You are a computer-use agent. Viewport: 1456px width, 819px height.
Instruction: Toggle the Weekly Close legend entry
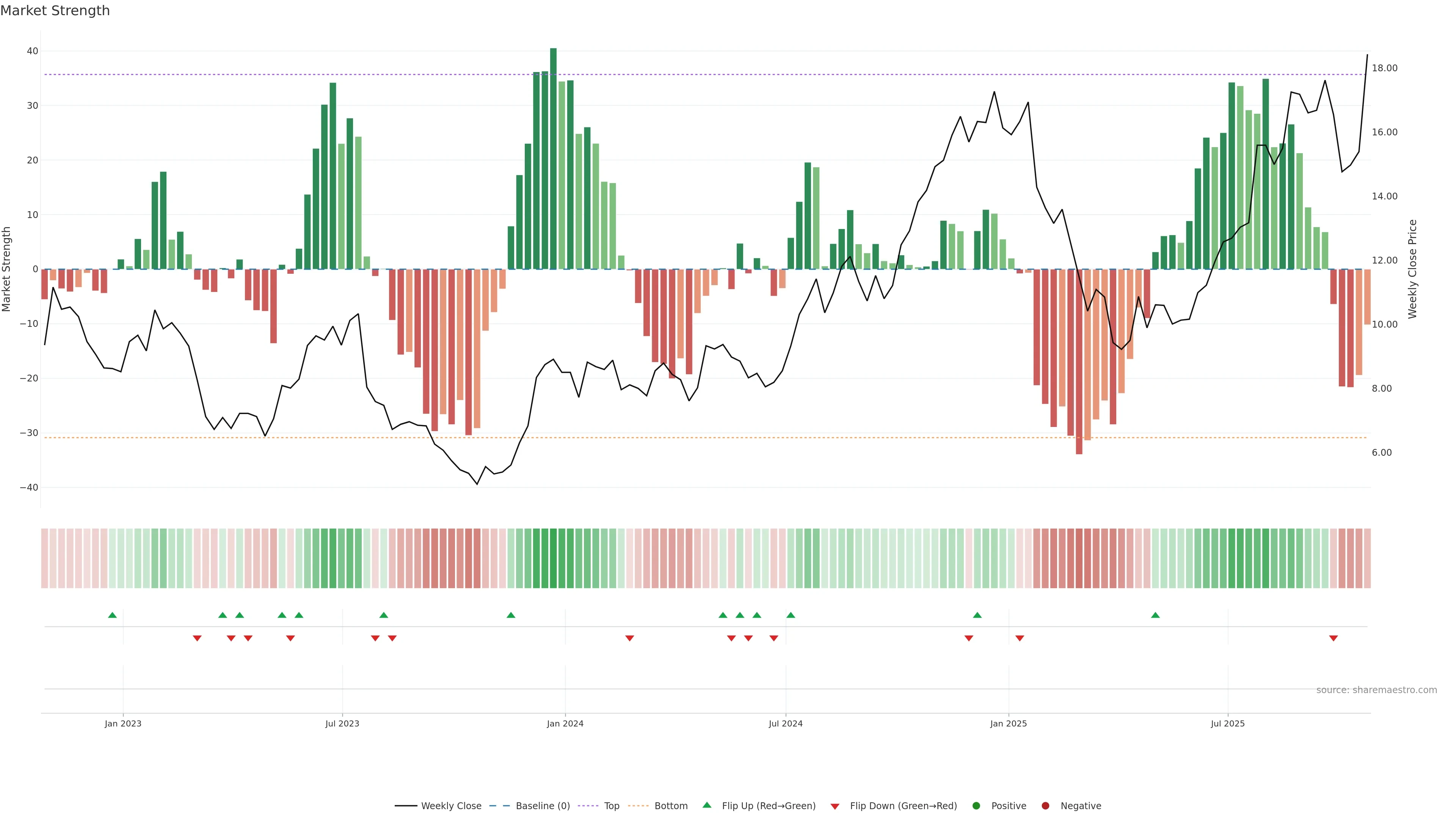click(x=450, y=806)
